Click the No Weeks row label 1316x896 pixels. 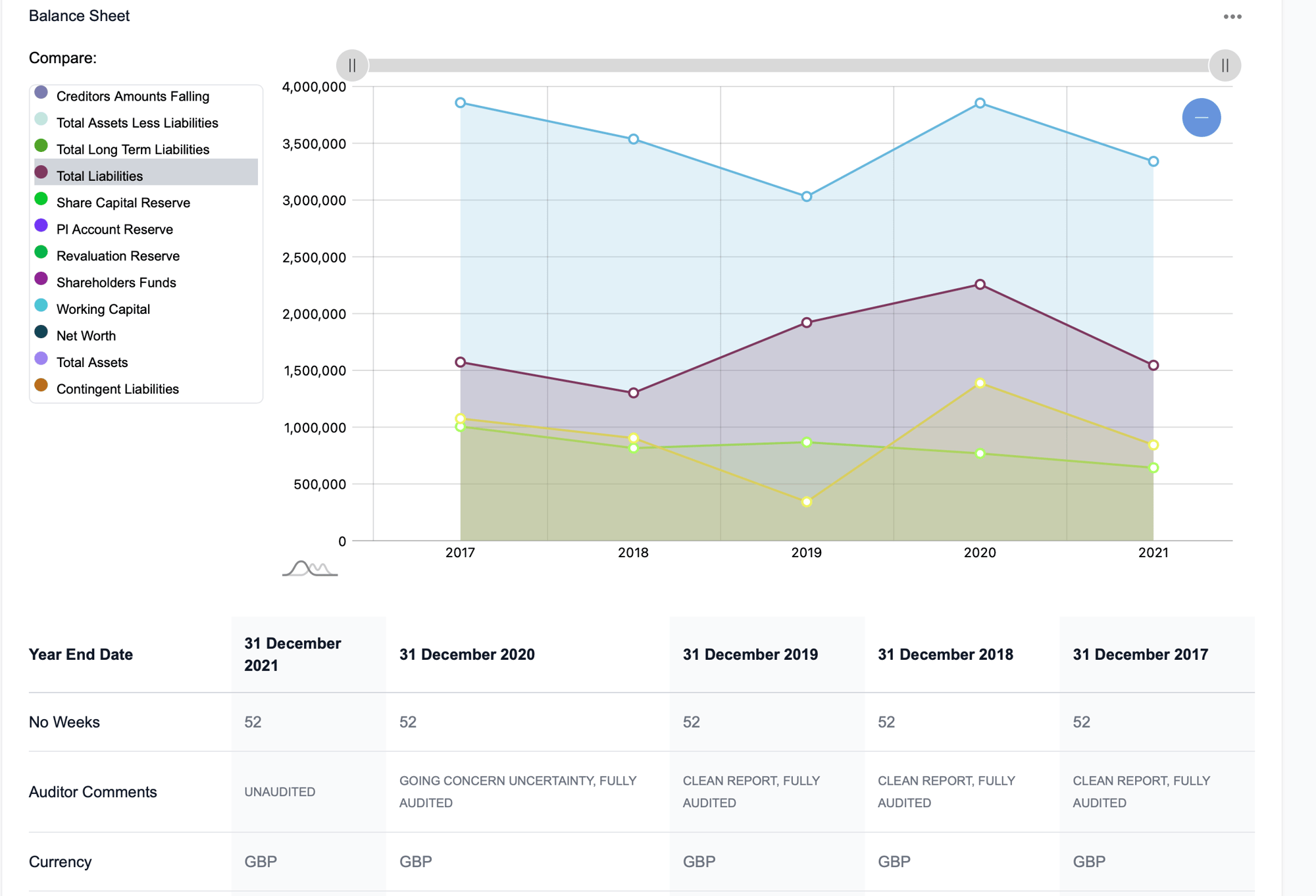(64, 722)
